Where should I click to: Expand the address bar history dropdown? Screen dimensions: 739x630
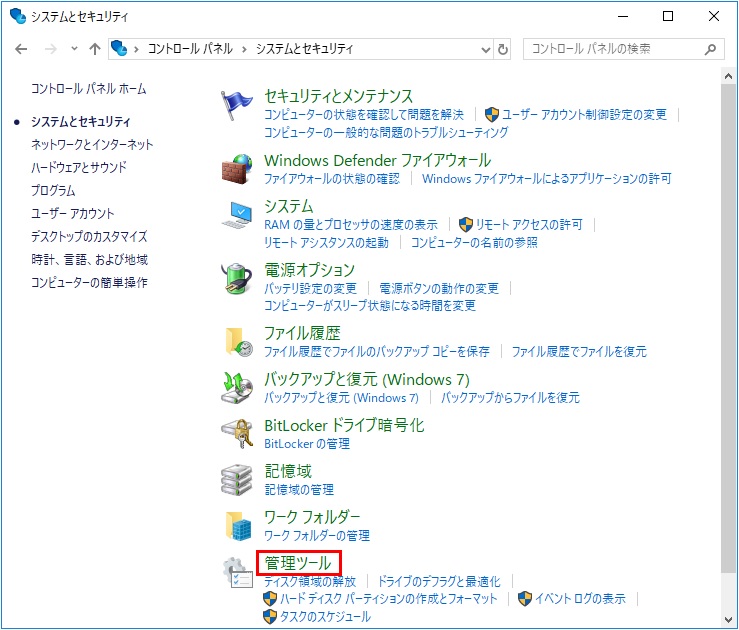point(486,49)
